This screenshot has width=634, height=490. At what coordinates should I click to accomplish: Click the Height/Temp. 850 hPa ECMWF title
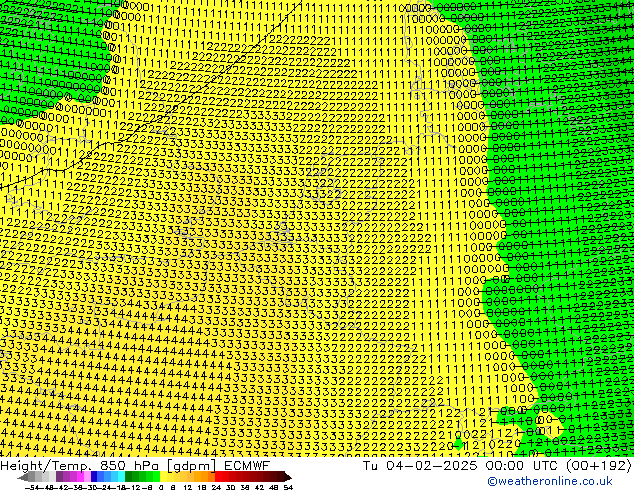click(x=135, y=465)
